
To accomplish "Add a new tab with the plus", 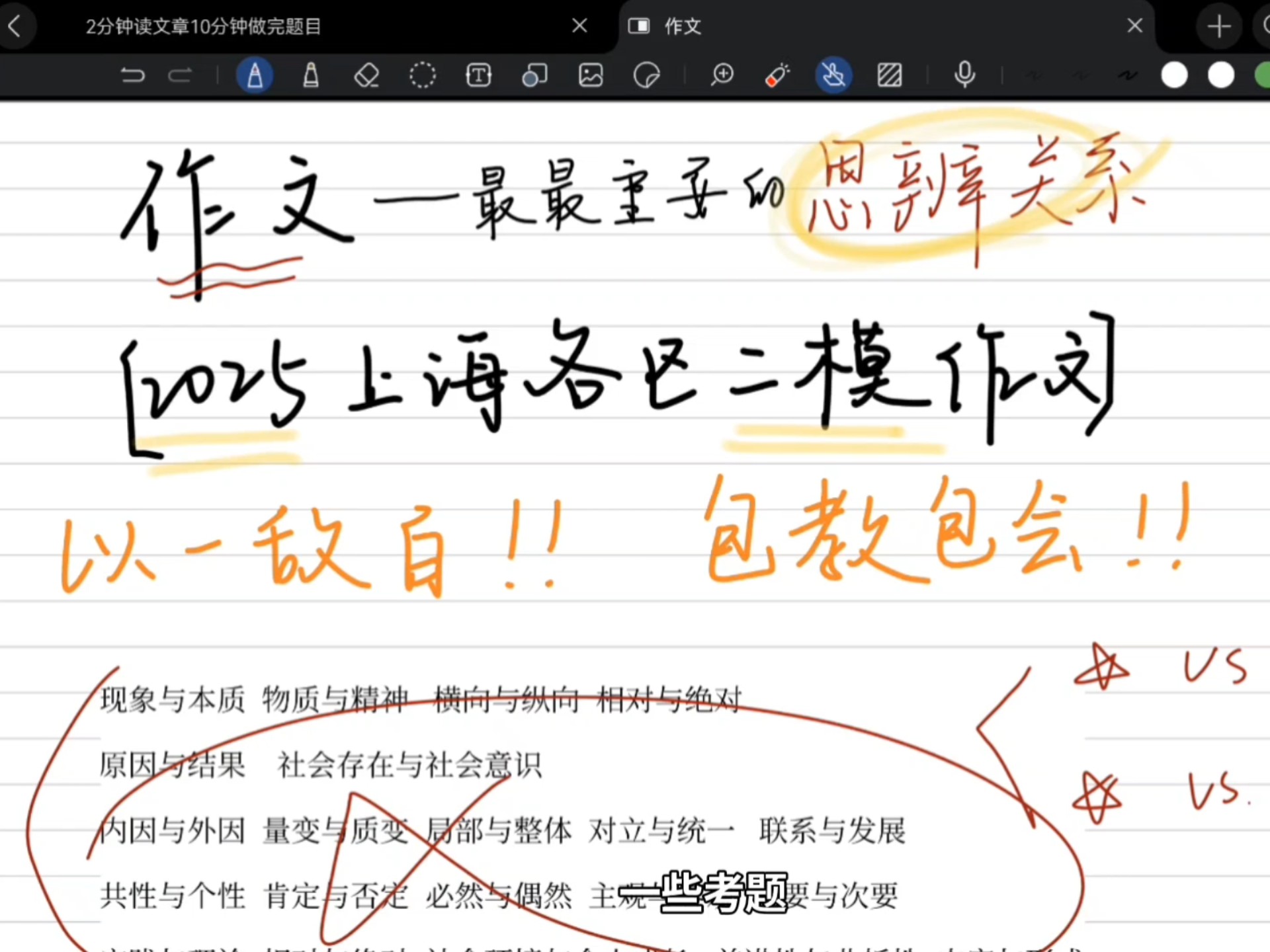I will coord(1219,26).
